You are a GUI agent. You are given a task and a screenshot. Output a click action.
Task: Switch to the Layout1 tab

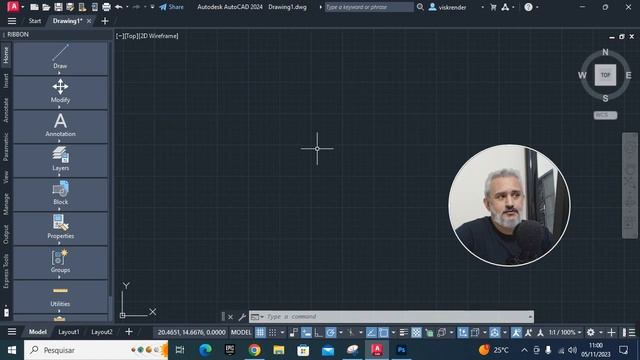tap(69, 332)
